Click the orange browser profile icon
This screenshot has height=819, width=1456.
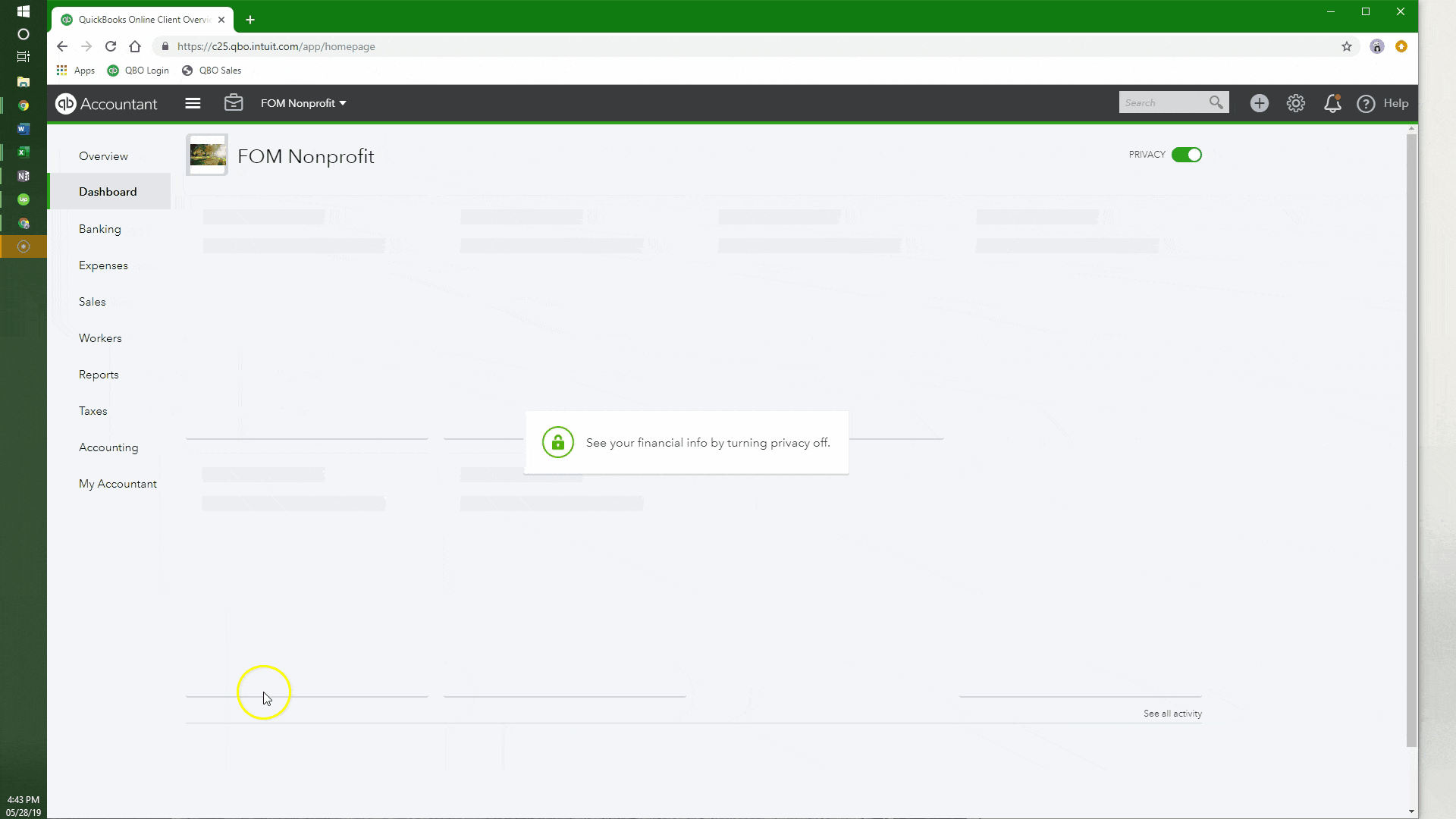pyautogui.click(x=1401, y=46)
